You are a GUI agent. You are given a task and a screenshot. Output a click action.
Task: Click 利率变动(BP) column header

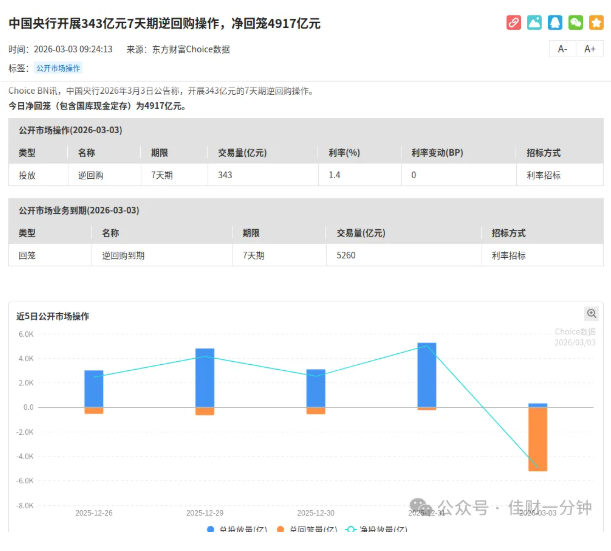pos(437,153)
